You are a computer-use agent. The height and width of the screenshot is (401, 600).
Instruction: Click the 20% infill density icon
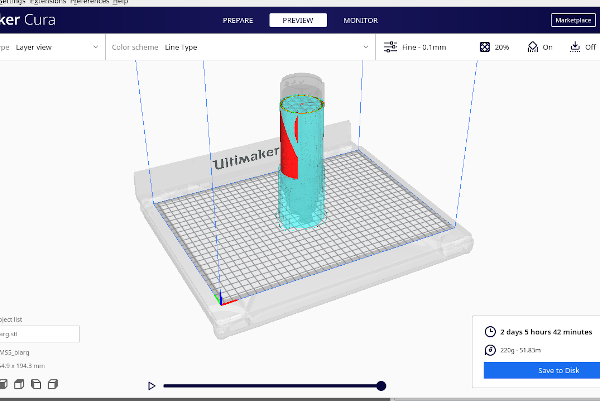point(485,47)
